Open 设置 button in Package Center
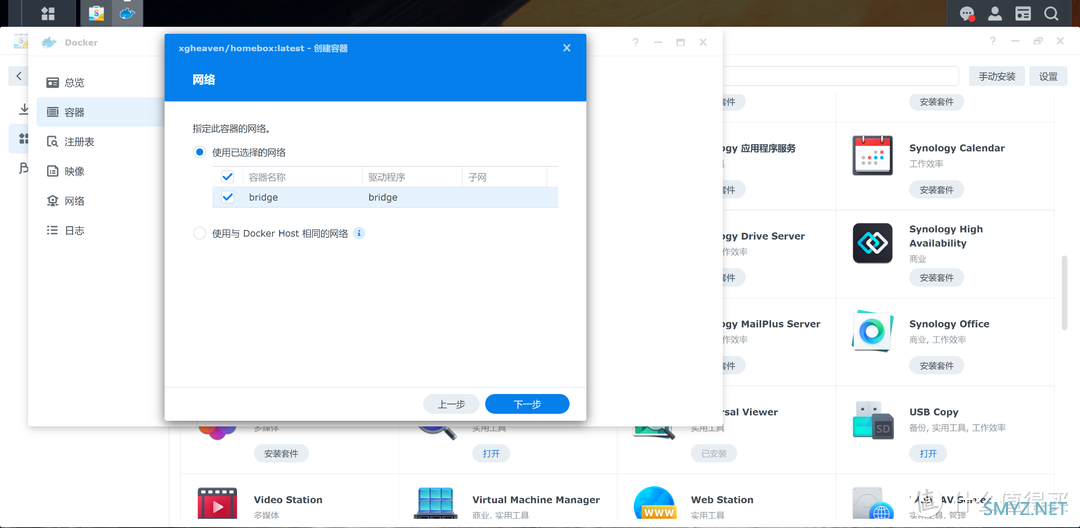This screenshot has width=1080, height=528. (1048, 76)
